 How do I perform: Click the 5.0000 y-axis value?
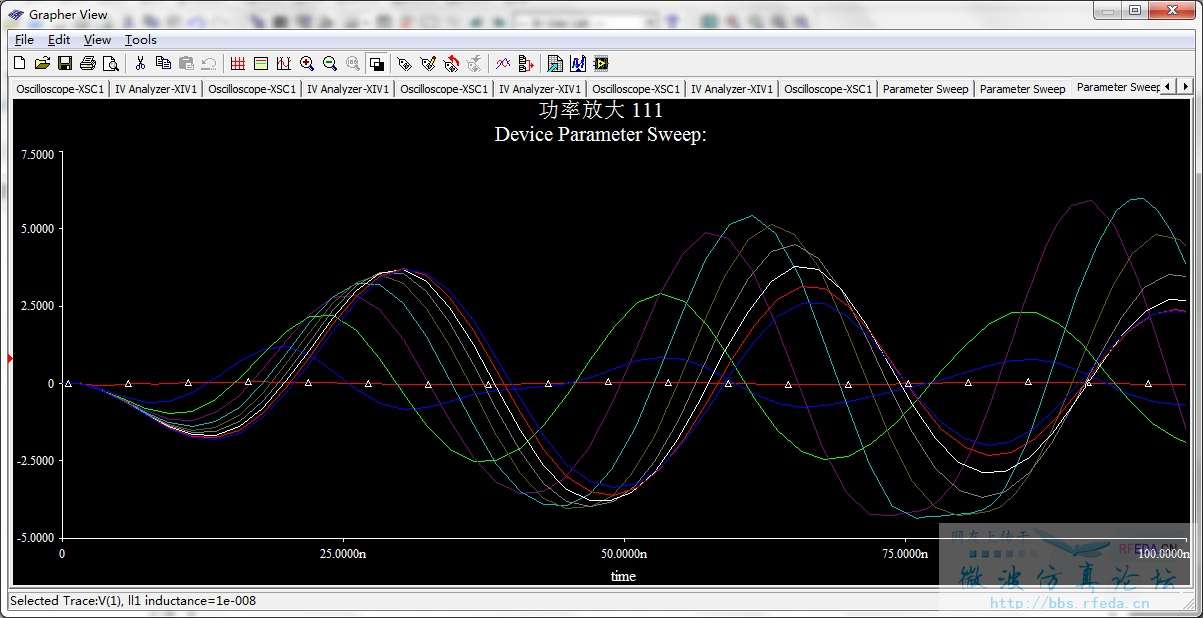(x=37, y=229)
